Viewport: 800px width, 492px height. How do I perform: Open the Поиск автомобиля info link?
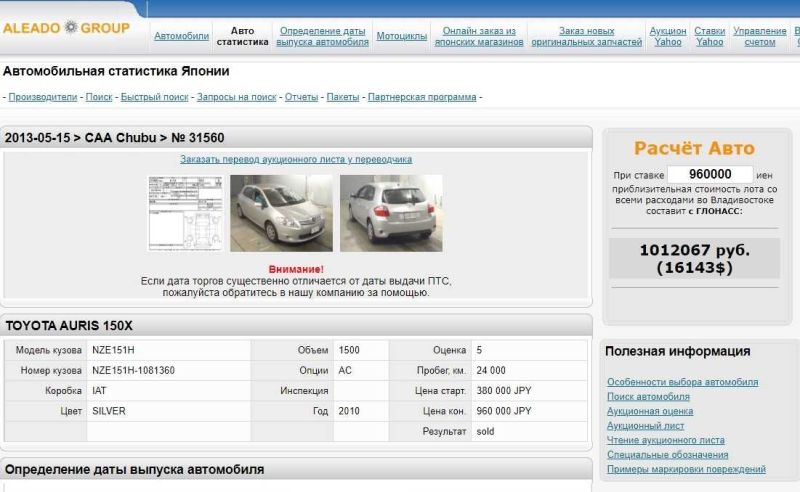[x=648, y=397]
